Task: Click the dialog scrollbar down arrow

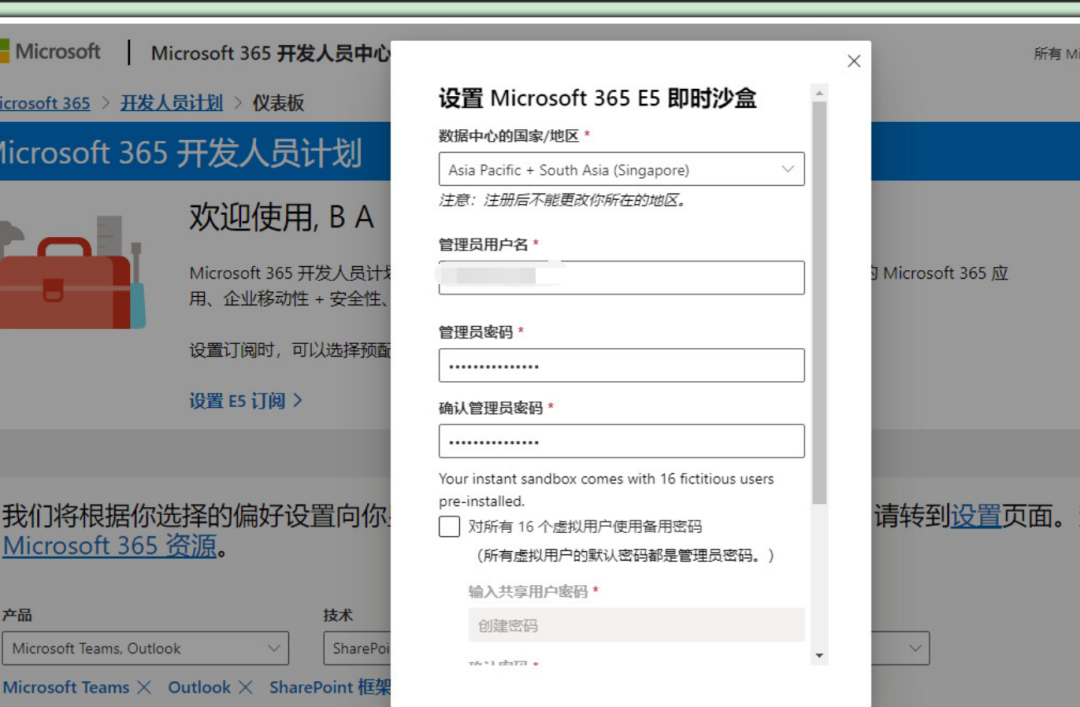Action: 819,655
